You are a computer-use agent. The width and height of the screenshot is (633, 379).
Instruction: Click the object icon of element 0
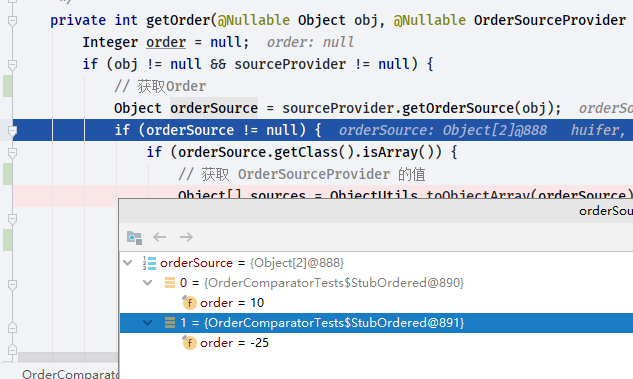coord(170,283)
